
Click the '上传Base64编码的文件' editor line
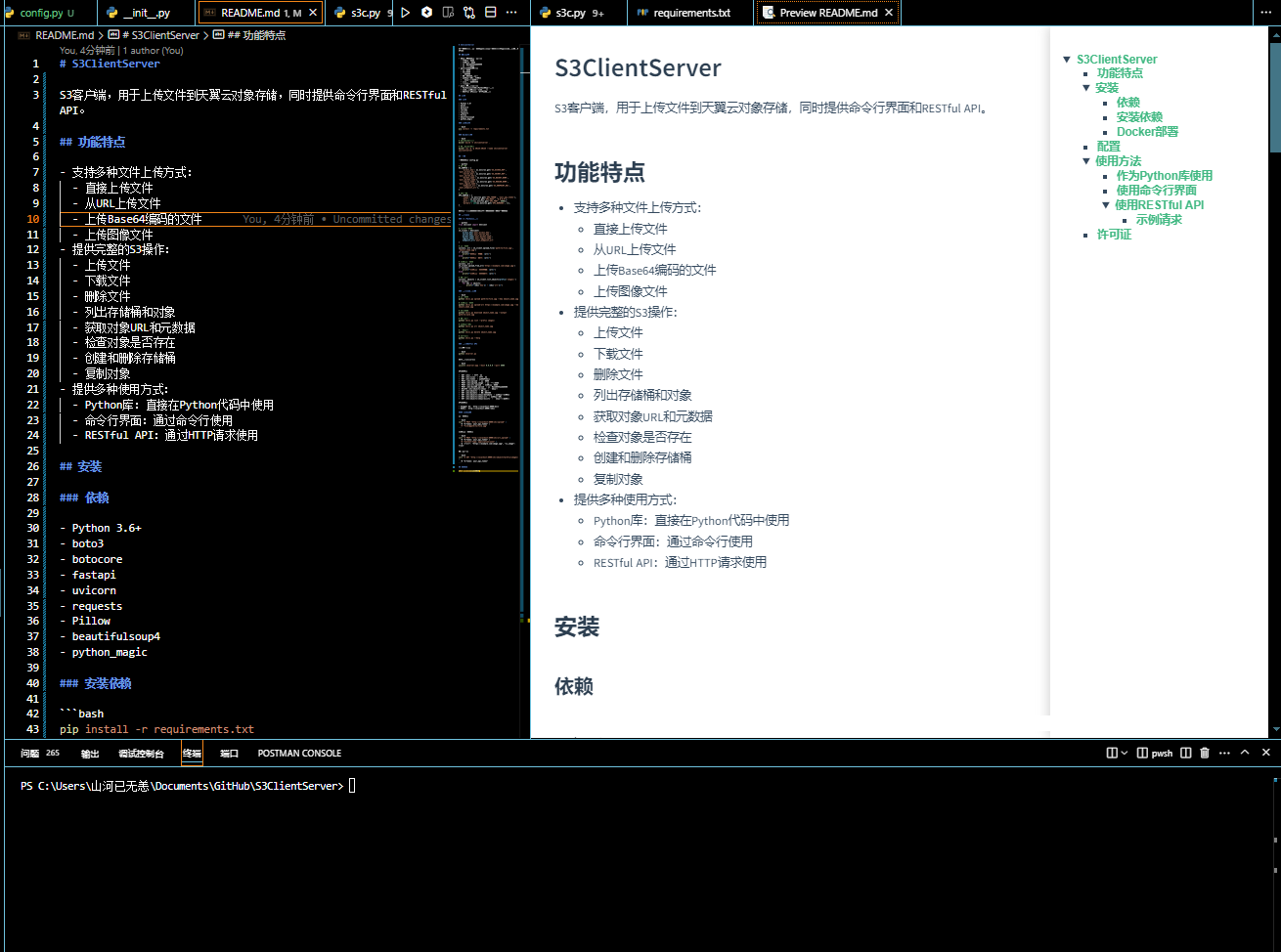point(143,219)
